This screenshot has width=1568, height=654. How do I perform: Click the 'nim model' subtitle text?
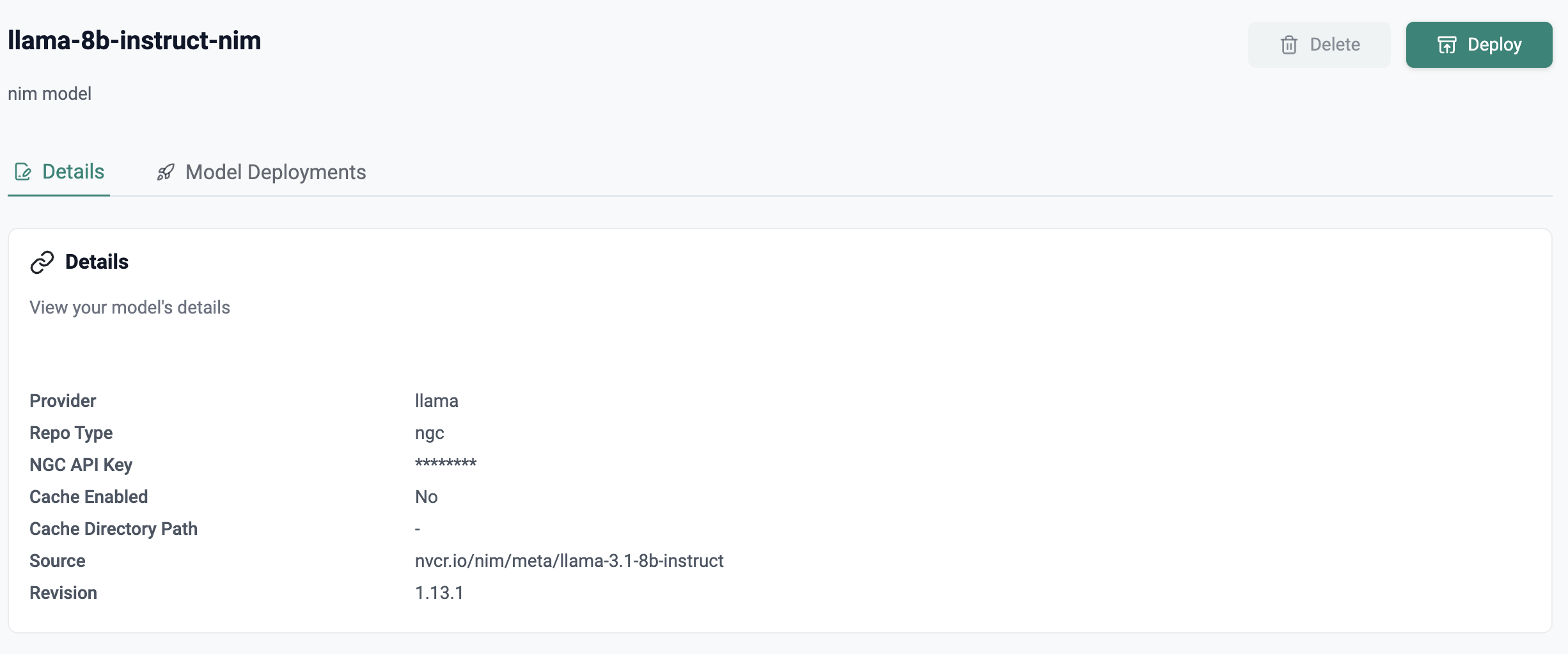coord(49,93)
